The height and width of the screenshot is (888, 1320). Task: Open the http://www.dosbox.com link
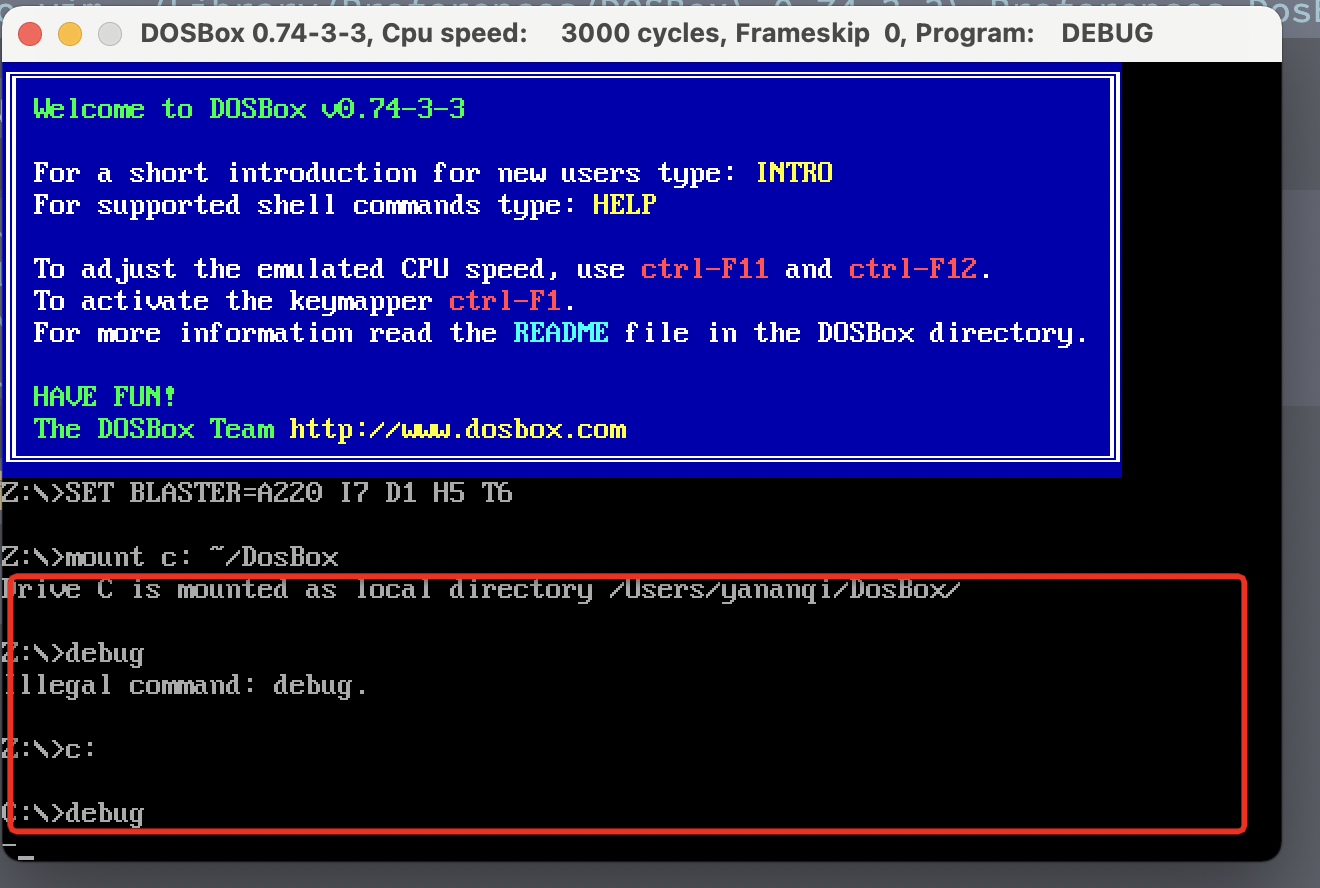click(458, 428)
